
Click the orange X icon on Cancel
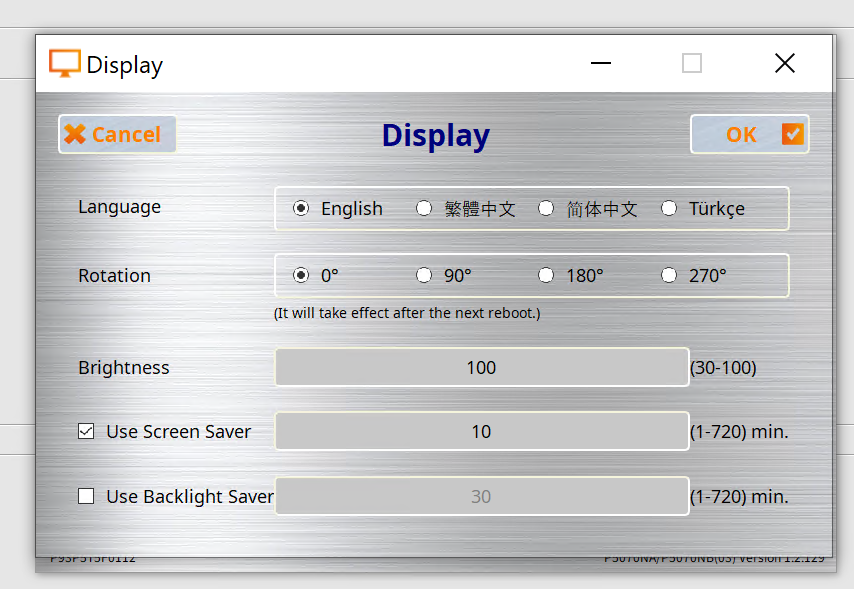tap(75, 134)
